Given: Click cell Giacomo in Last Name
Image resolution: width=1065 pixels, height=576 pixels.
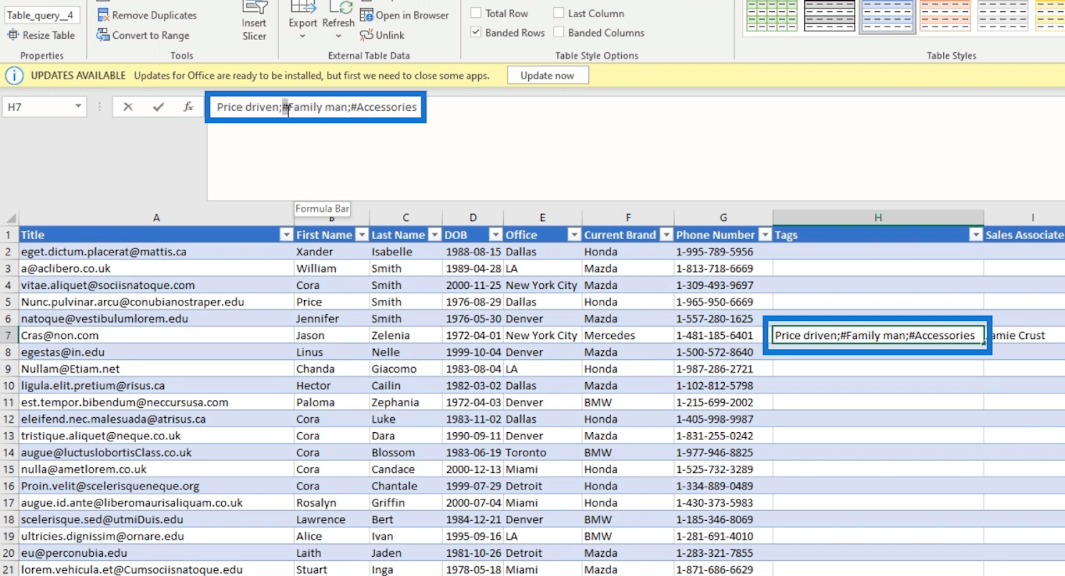Looking at the screenshot, I should coord(405,369).
